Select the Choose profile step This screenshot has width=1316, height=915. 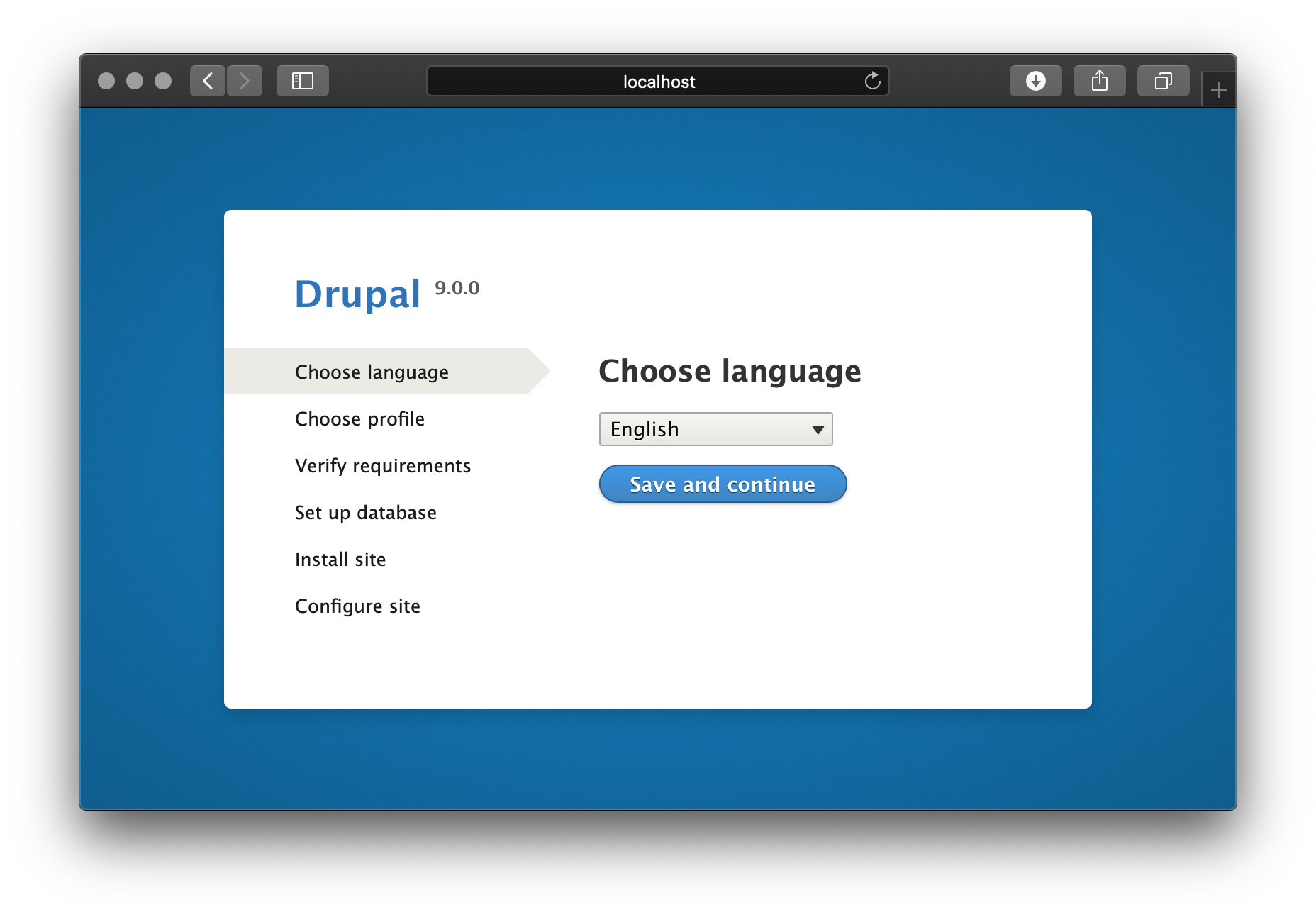pyautogui.click(x=359, y=419)
